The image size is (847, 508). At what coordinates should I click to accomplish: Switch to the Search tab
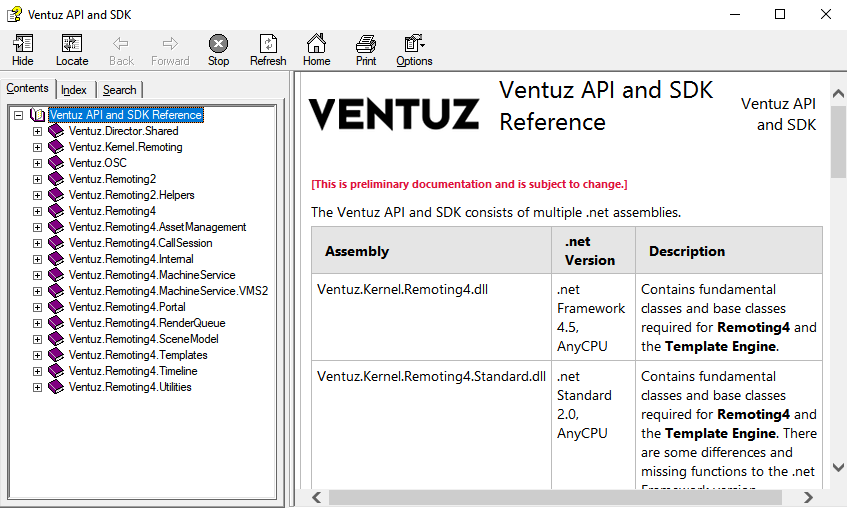tap(119, 90)
